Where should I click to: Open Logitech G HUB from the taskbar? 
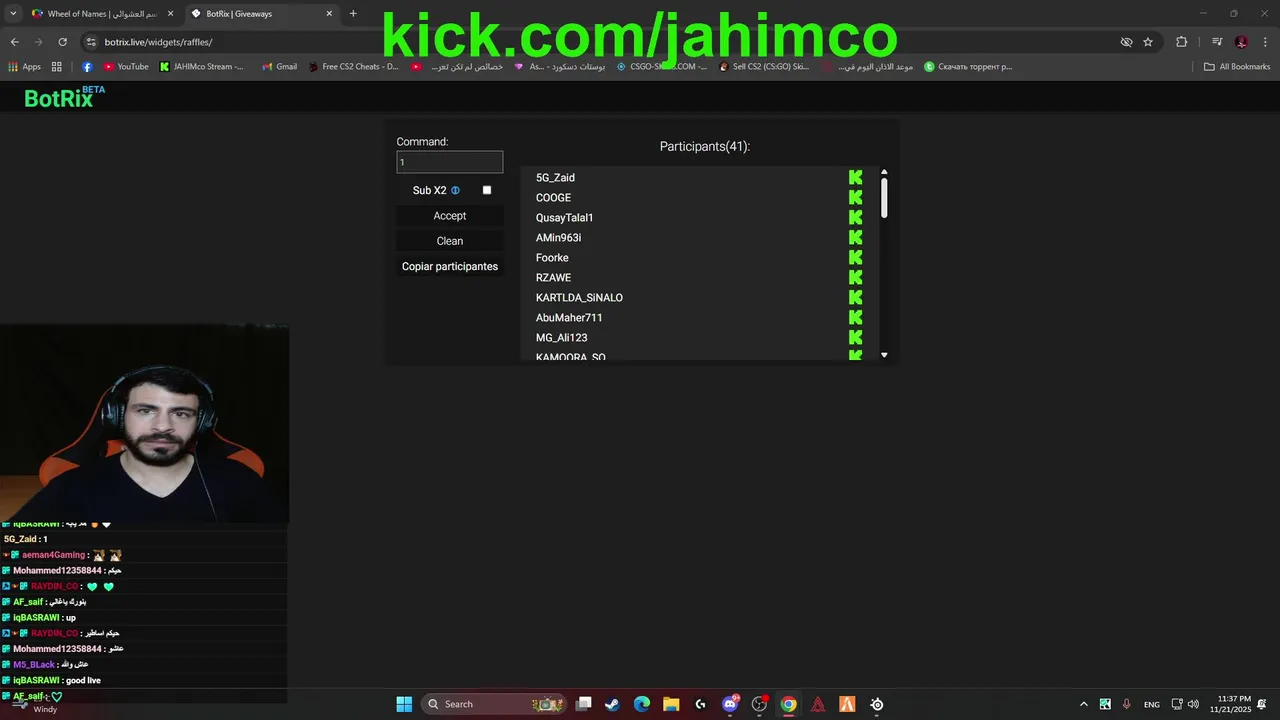click(700, 704)
